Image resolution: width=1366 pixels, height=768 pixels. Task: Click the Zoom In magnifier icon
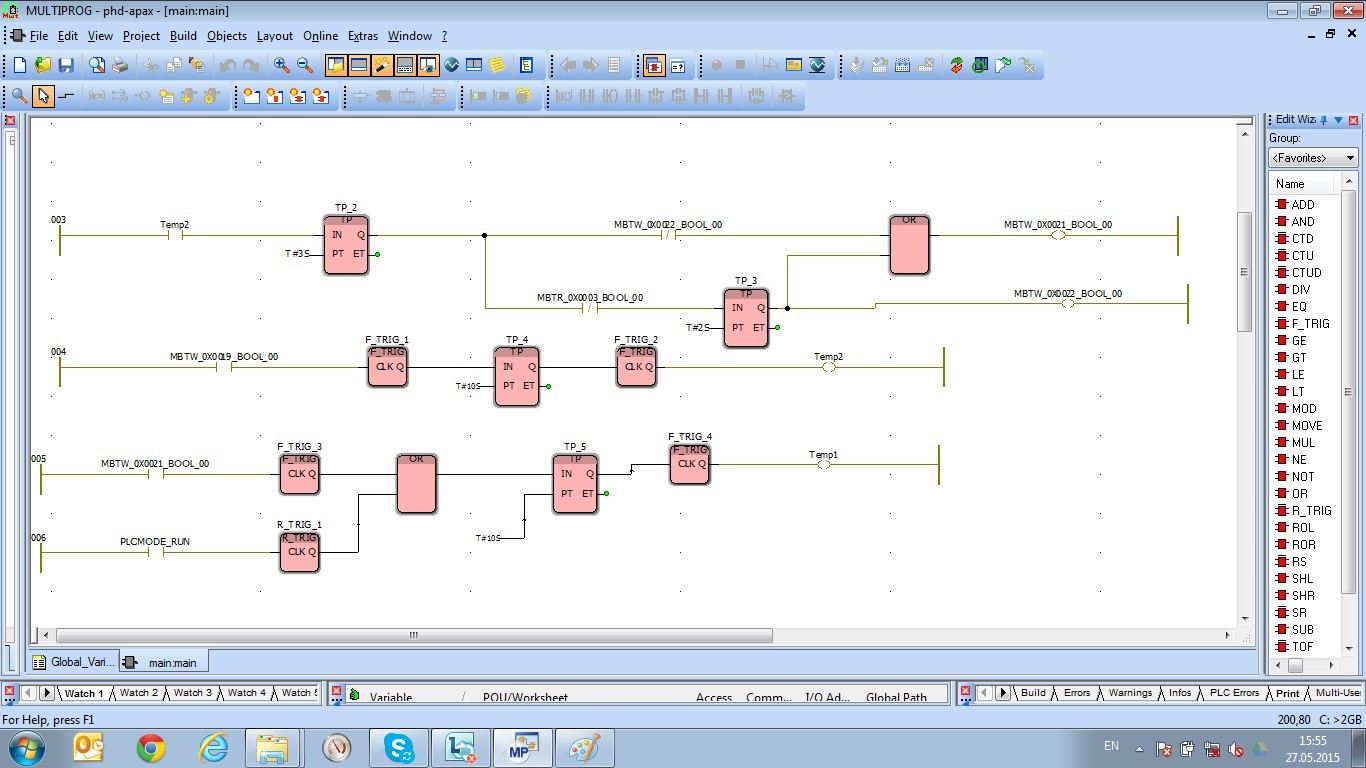point(282,65)
